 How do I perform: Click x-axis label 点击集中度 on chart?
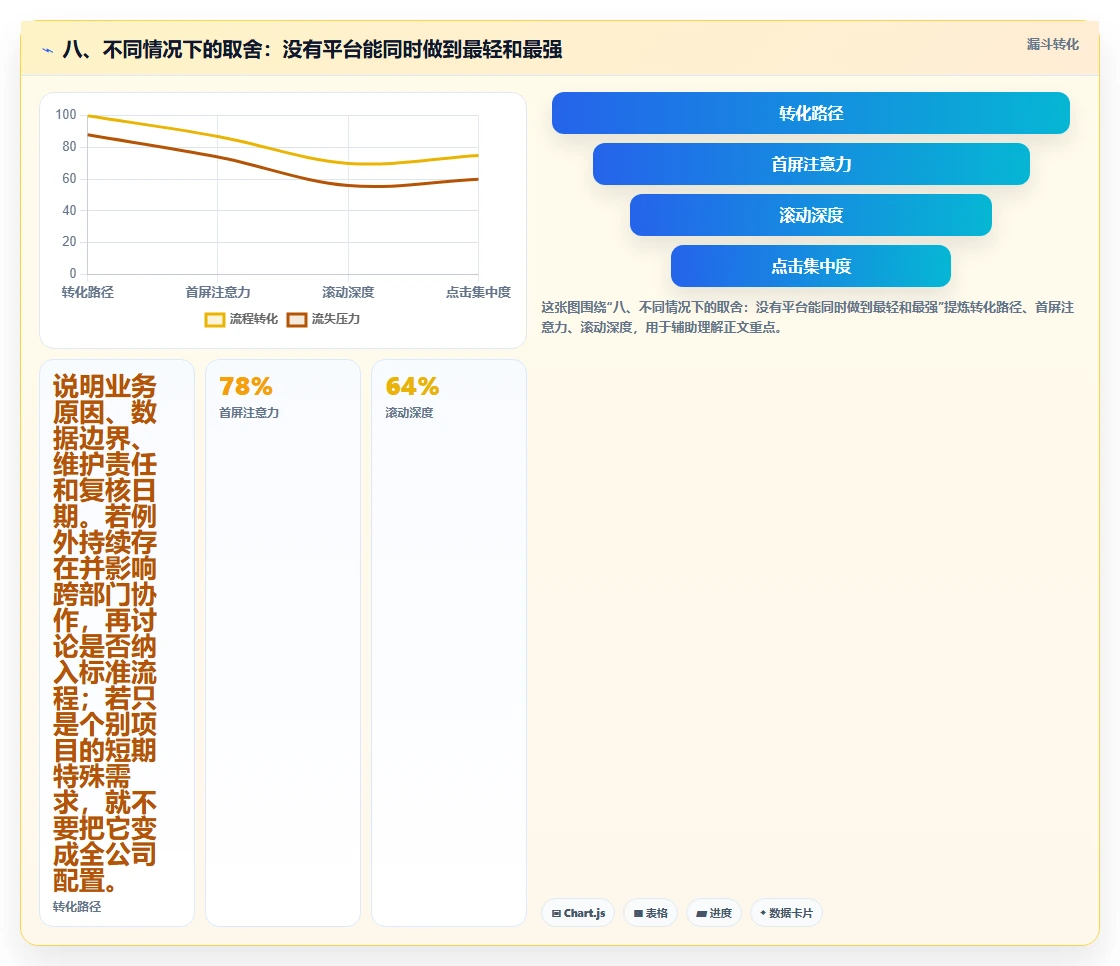pyautogui.click(x=478, y=292)
